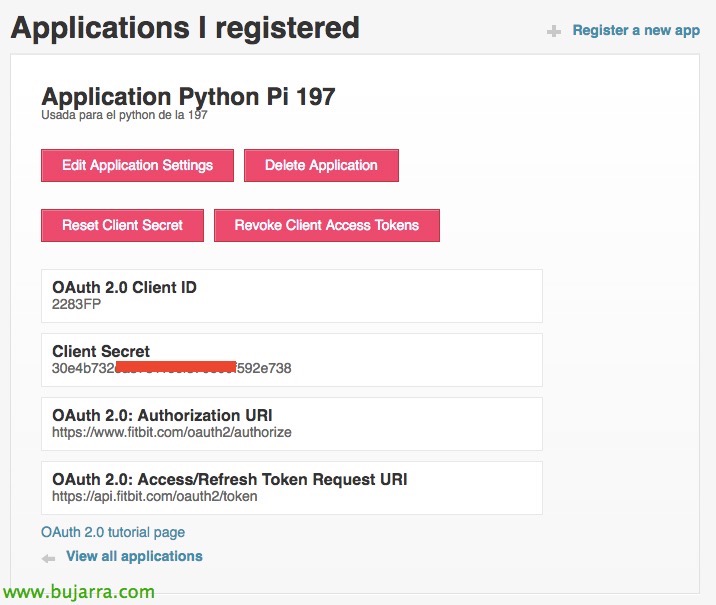The height and width of the screenshot is (605, 716).
Task: Click the Delete Application button
Action: pos(321,165)
